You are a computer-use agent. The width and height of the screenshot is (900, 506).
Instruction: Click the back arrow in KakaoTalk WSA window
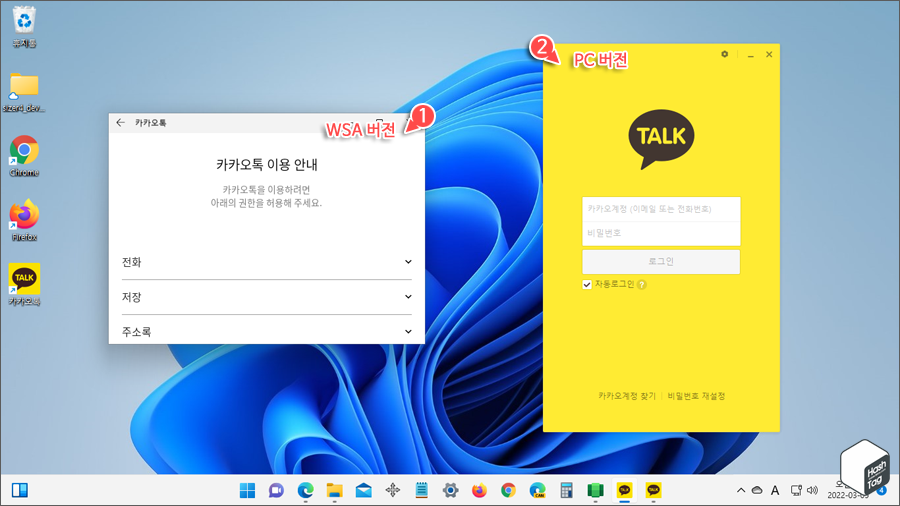pyautogui.click(x=120, y=123)
